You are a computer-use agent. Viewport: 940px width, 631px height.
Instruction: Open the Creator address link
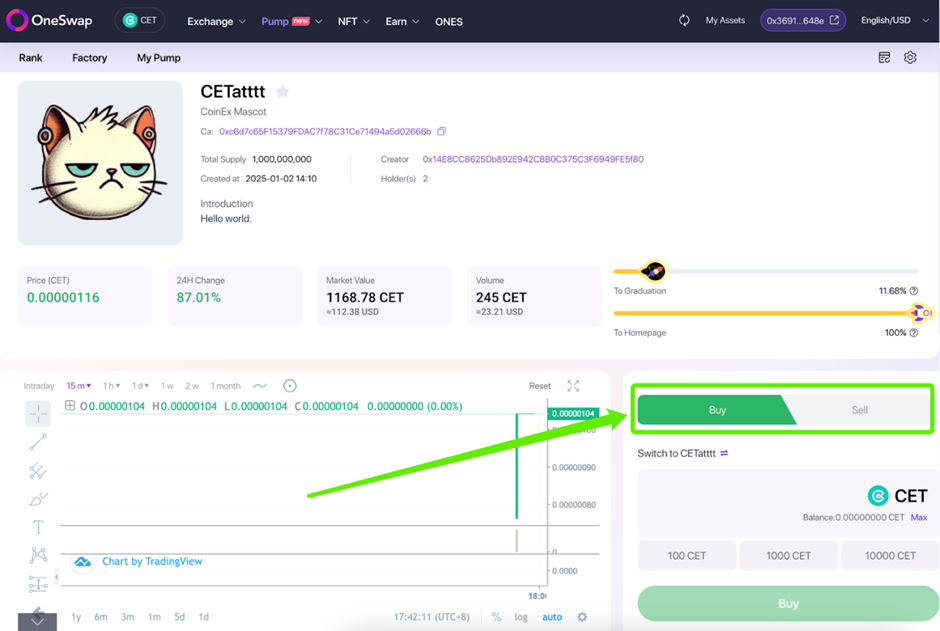[x=533, y=159]
